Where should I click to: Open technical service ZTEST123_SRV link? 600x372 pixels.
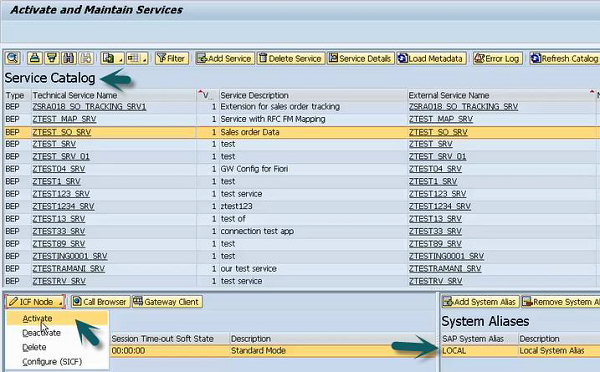point(61,194)
